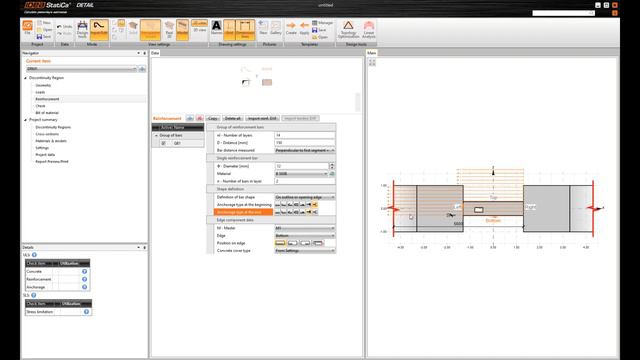The image size is (640, 360).
Task: Select the Design tools mode
Action: click(x=82, y=30)
